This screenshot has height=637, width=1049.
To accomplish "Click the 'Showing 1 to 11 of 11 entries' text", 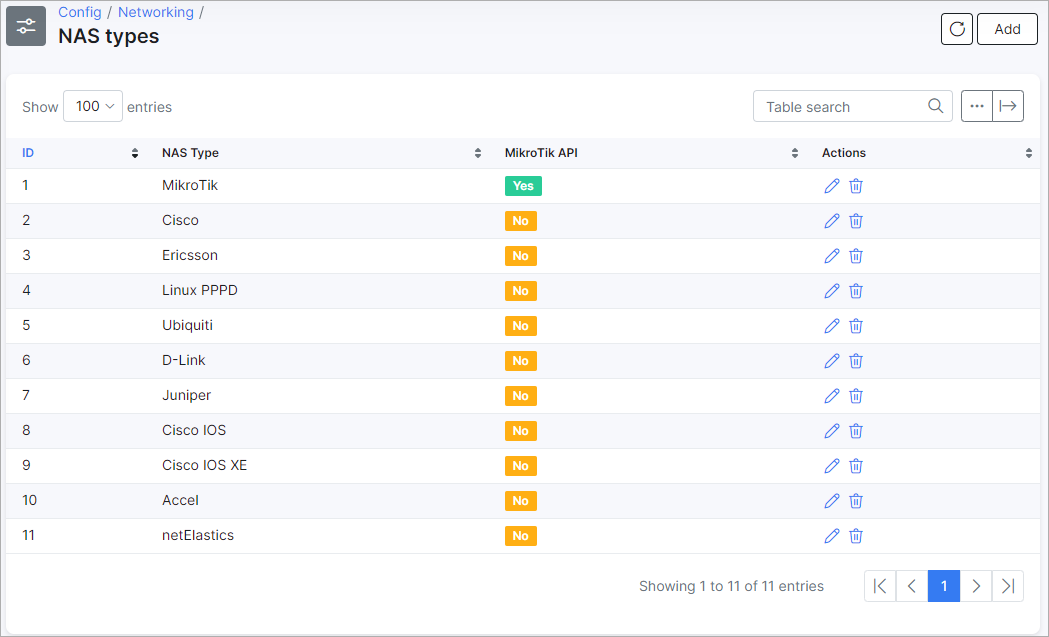I will [731, 586].
